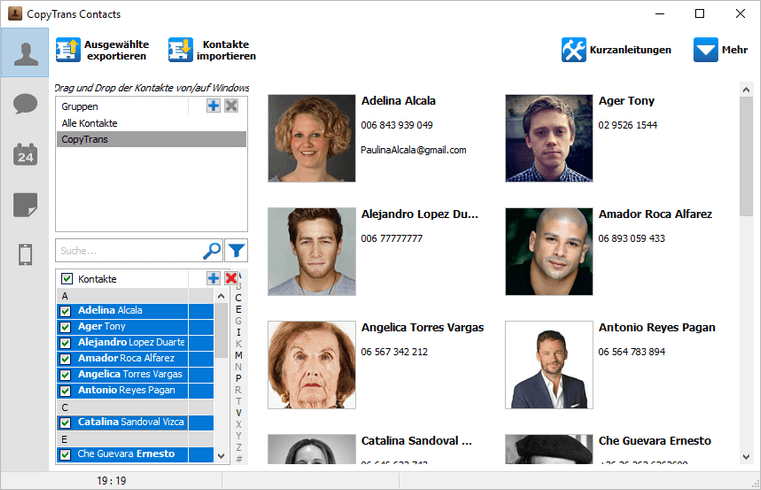Click PaulinaAlcala@gmail.com email text
The image size is (761, 490).
click(x=414, y=150)
